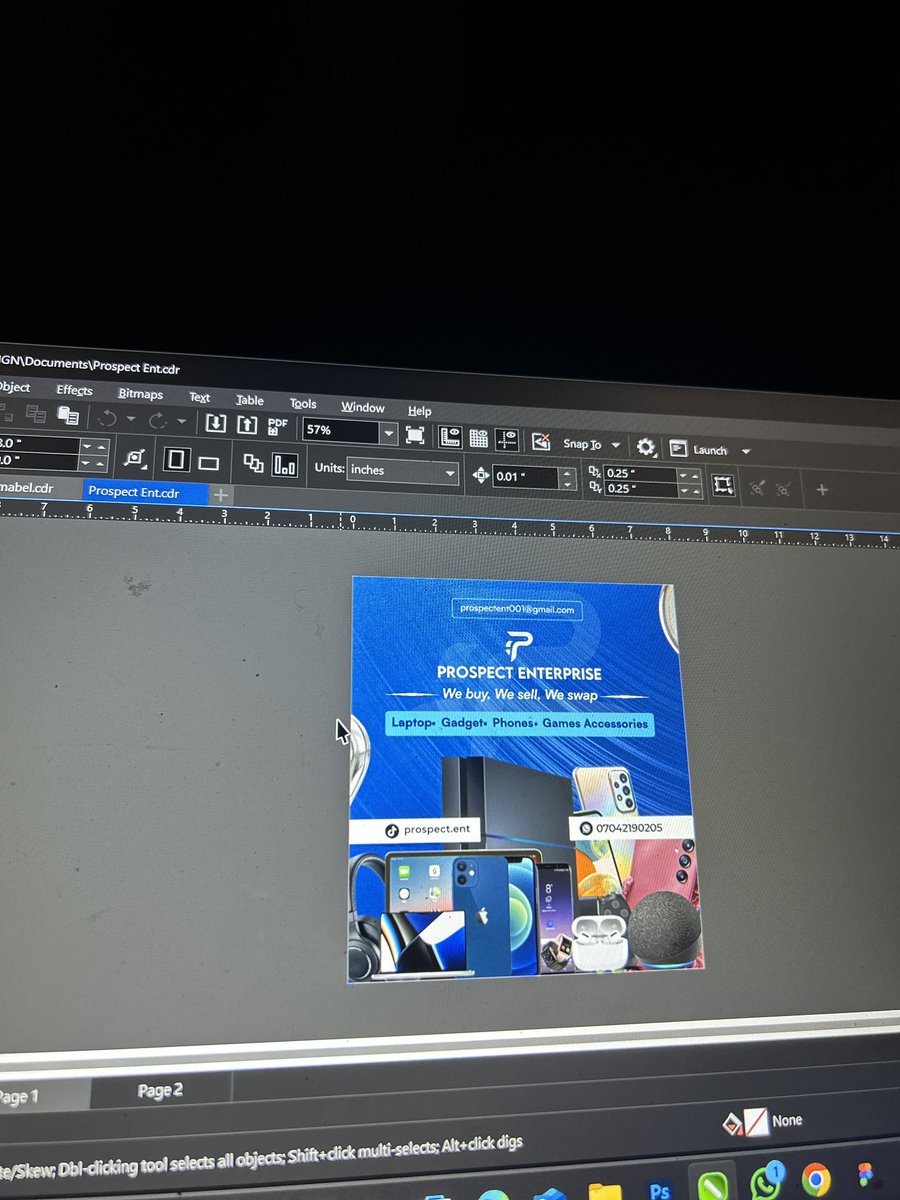Image resolution: width=900 pixels, height=1200 pixels.
Task: Click the None fill swatch in status bar
Action: click(756, 1122)
